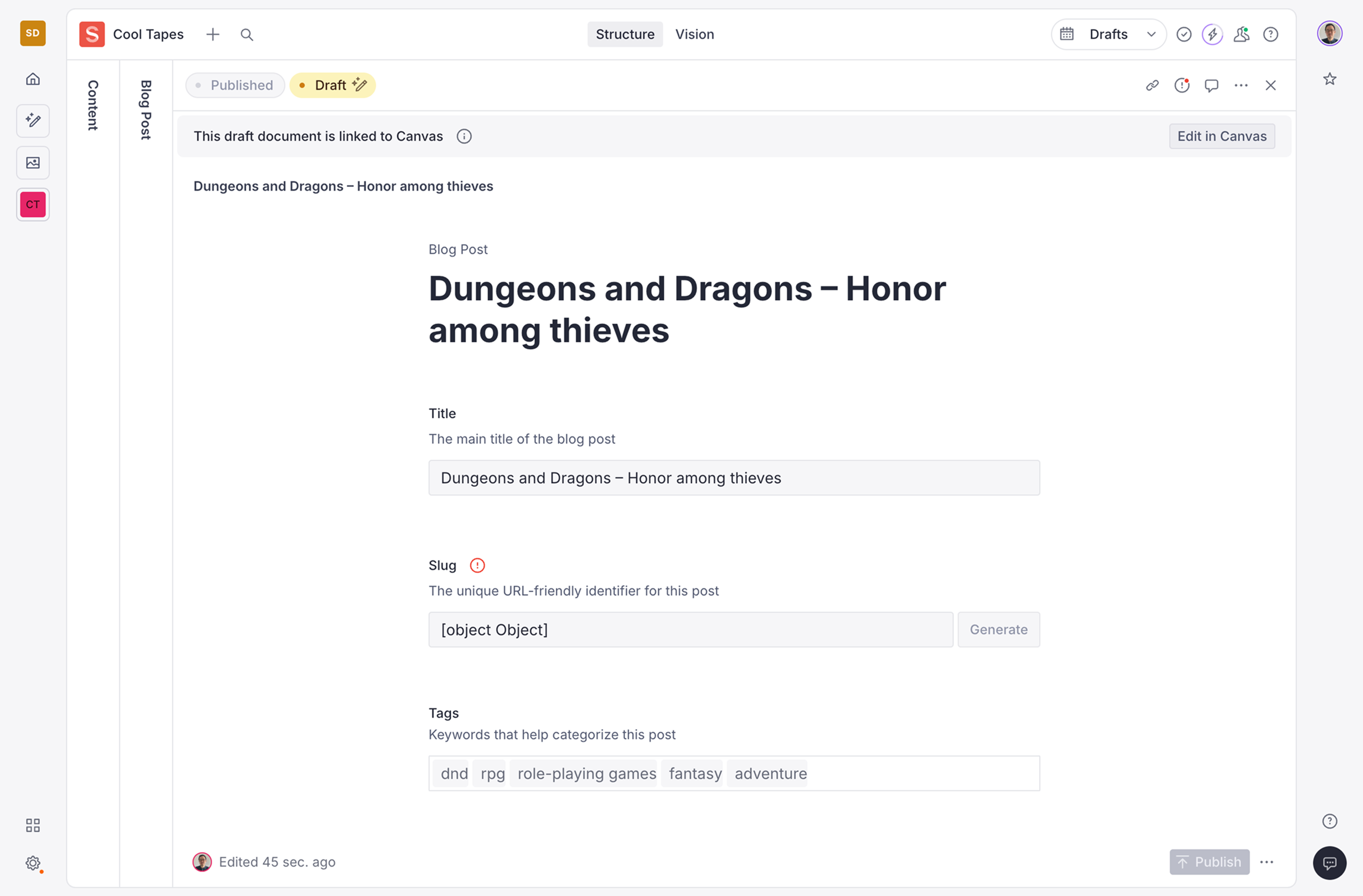The height and width of the screenshot is (896, 1363).
Task: Click the Slug validation error icon
Action: [x=477, y=565]
